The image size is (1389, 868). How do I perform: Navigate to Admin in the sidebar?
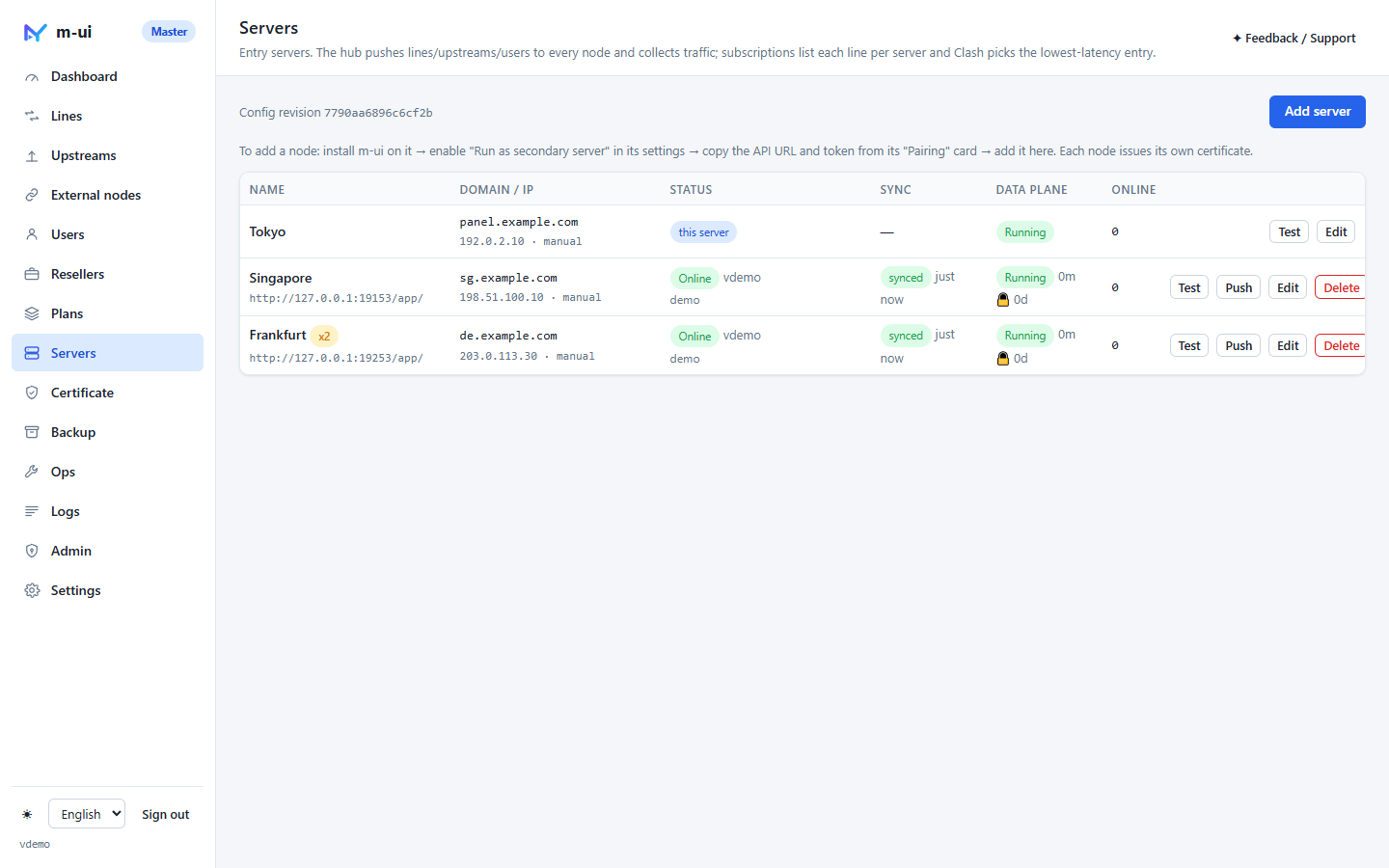[107, 551]
